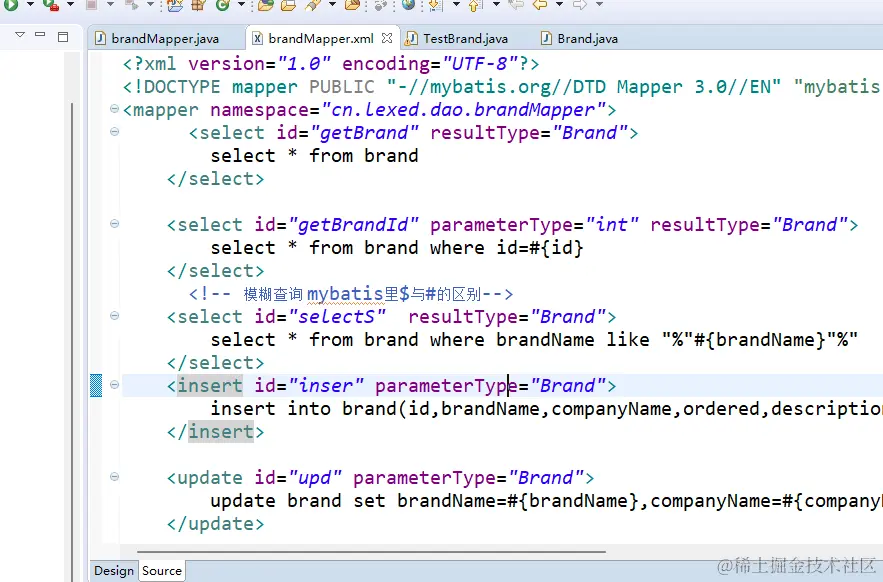Viewport: 883px width, 582px height.
Task: Collapse the selectS select element fold
Action: (114, 316)
